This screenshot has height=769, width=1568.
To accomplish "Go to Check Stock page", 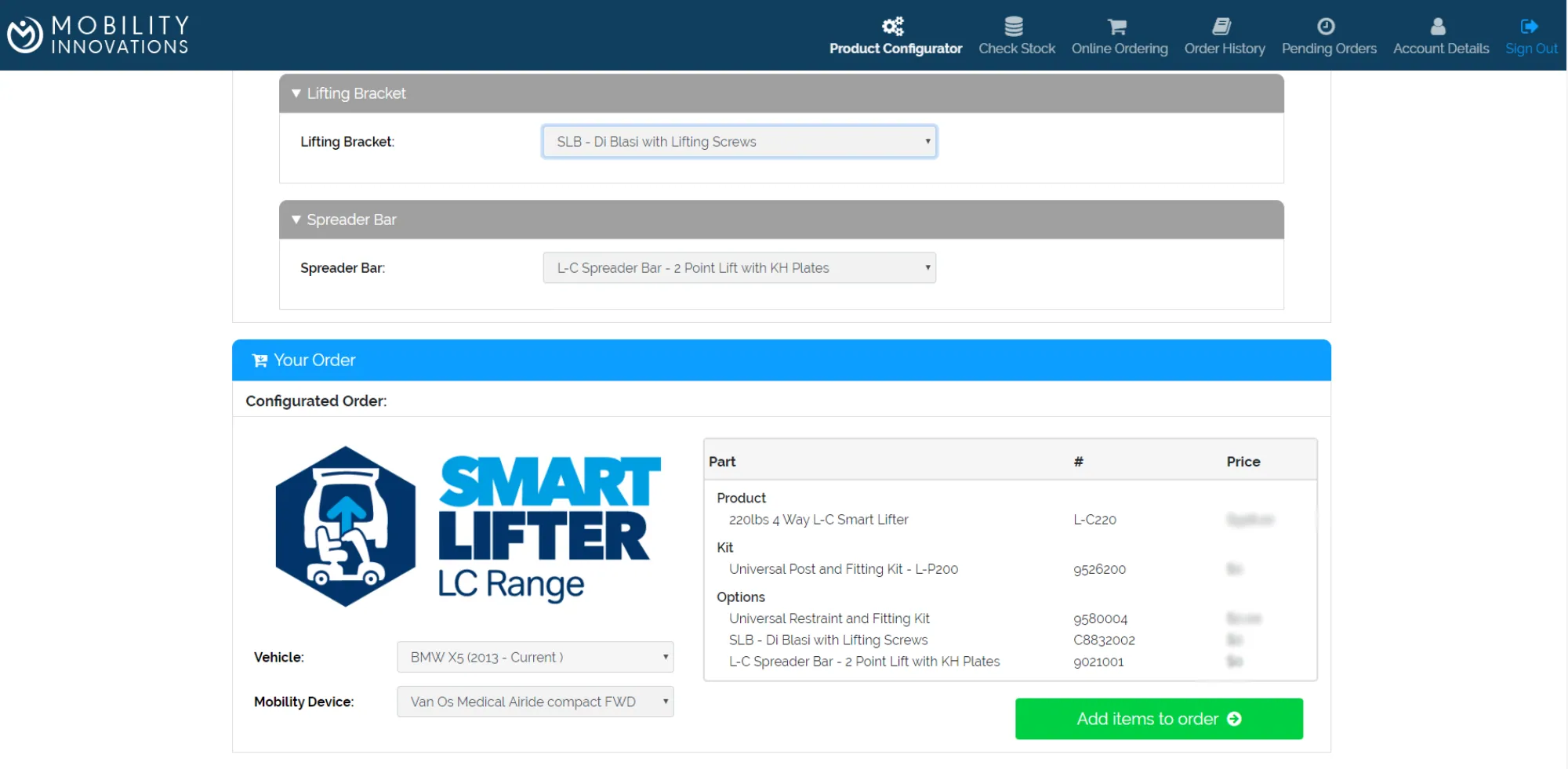I will click(1017, 37).
